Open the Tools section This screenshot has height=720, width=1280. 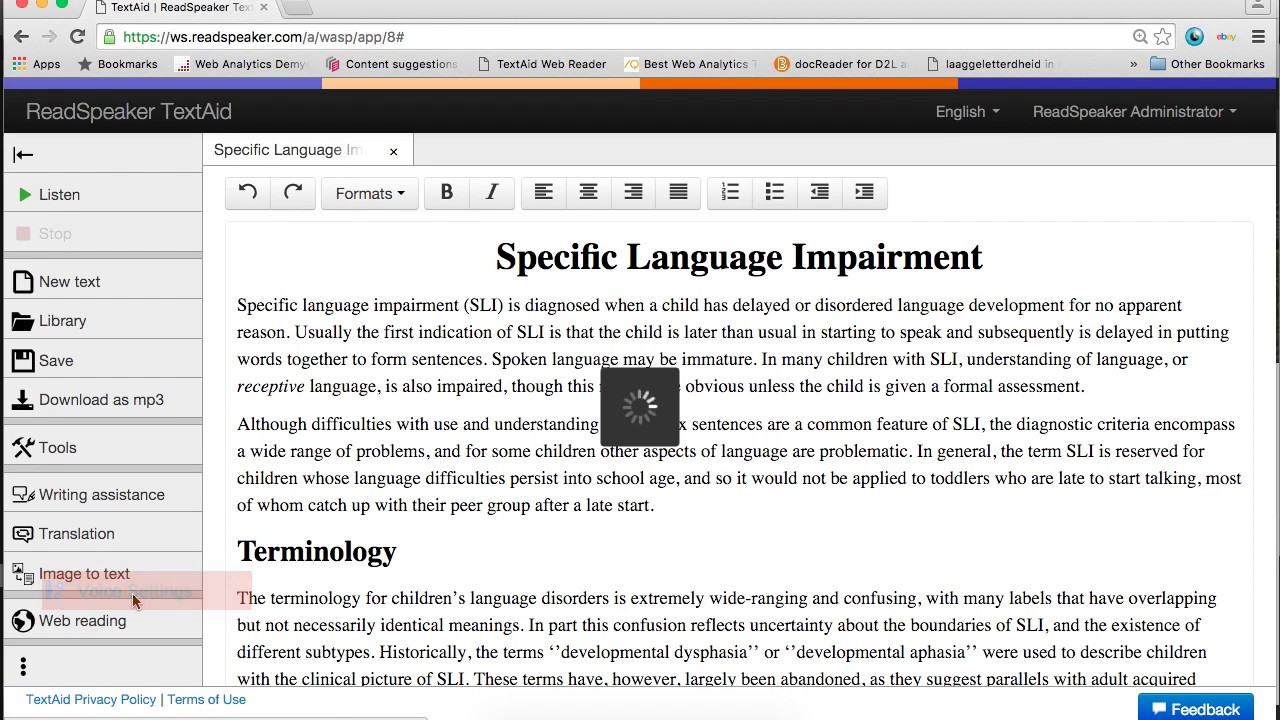[102, 447]
